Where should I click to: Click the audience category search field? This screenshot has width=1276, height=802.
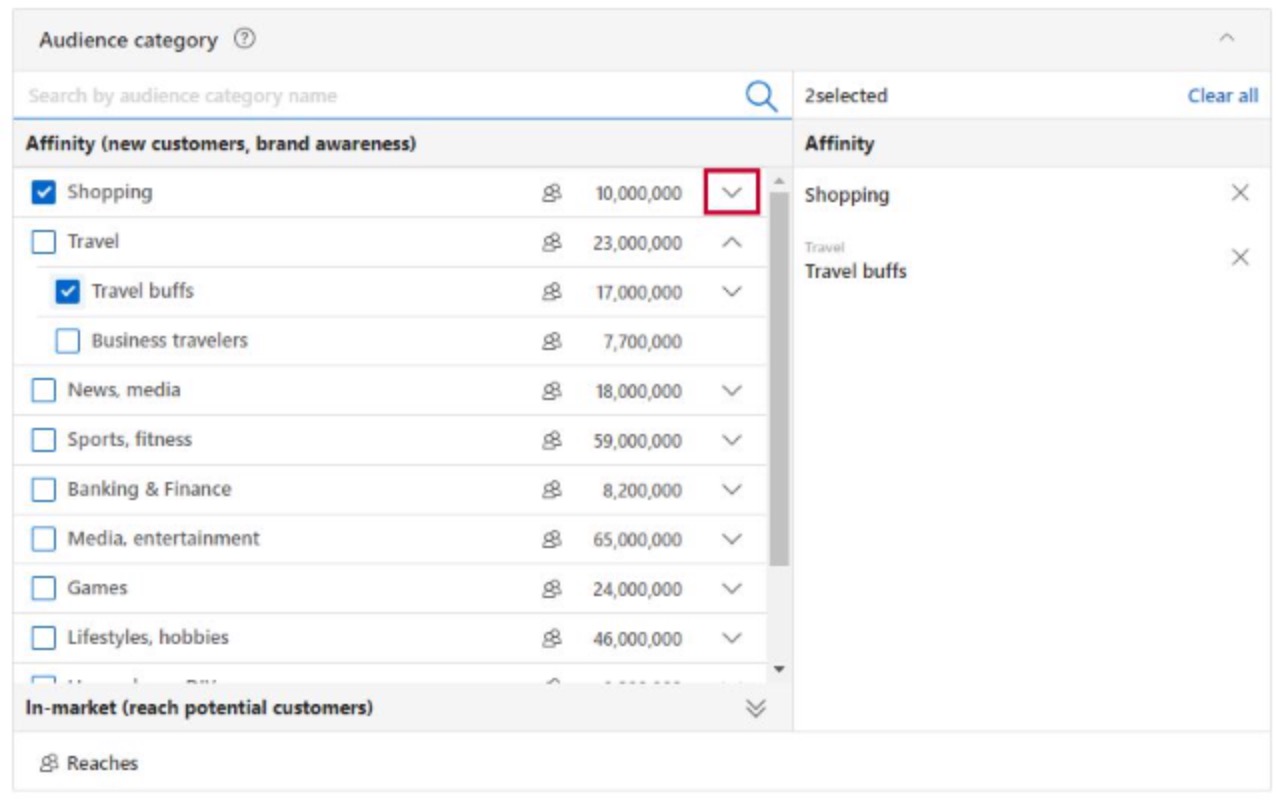[x=380, y=96]
